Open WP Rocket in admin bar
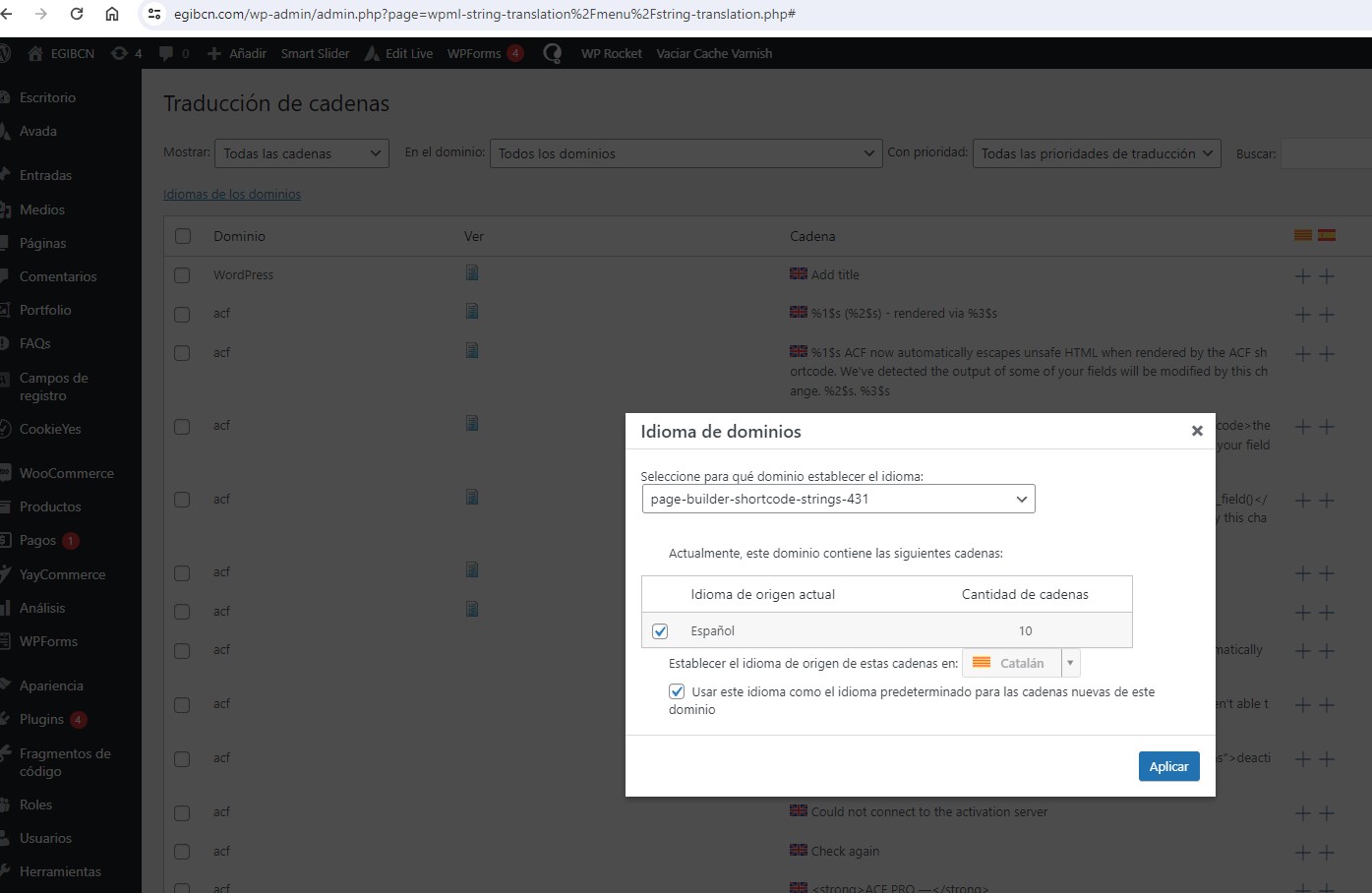The width and height of the screenshot is (1372, 893). 611,53
